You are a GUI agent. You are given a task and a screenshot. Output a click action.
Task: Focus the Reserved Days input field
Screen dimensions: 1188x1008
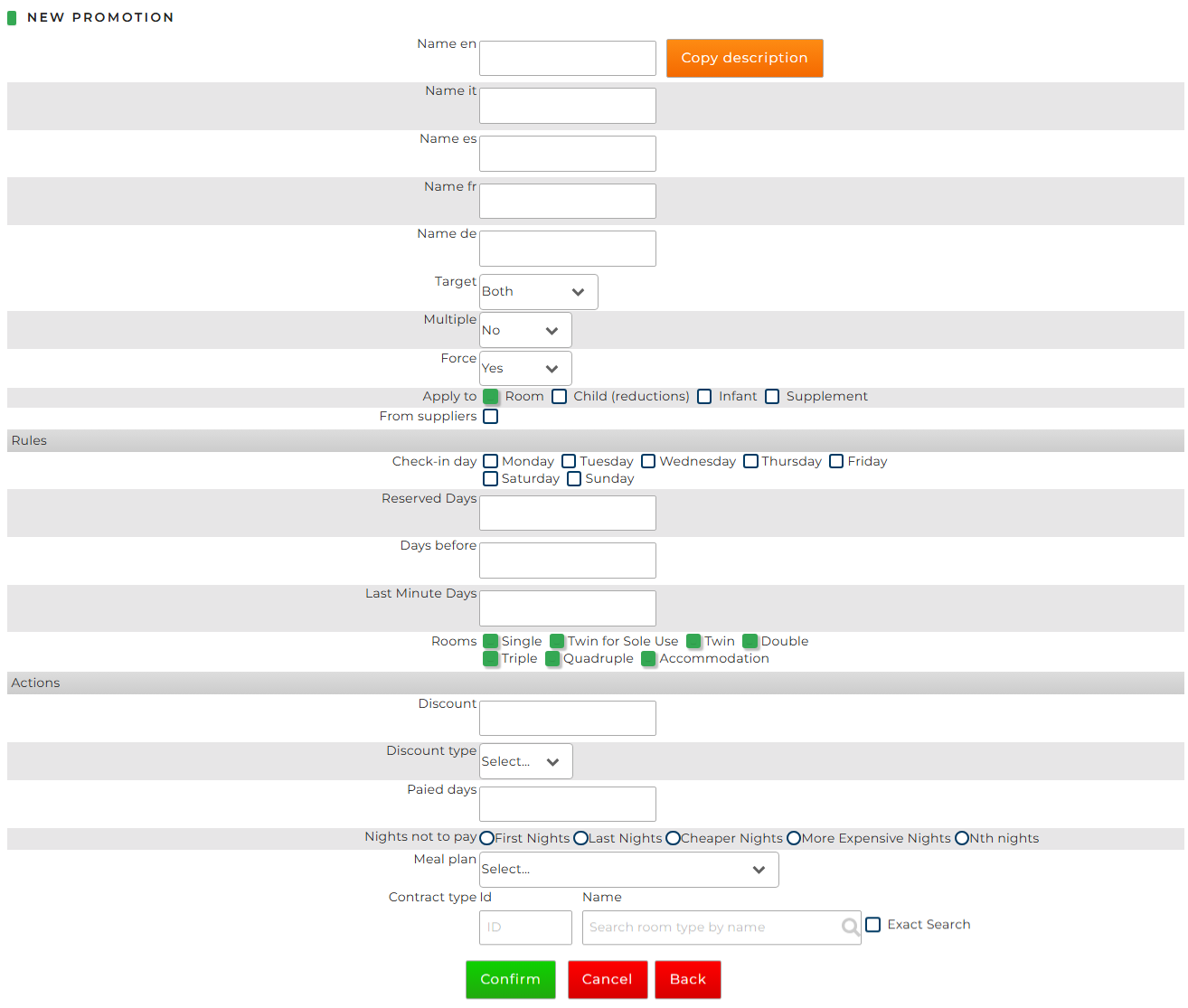point(567,513)
